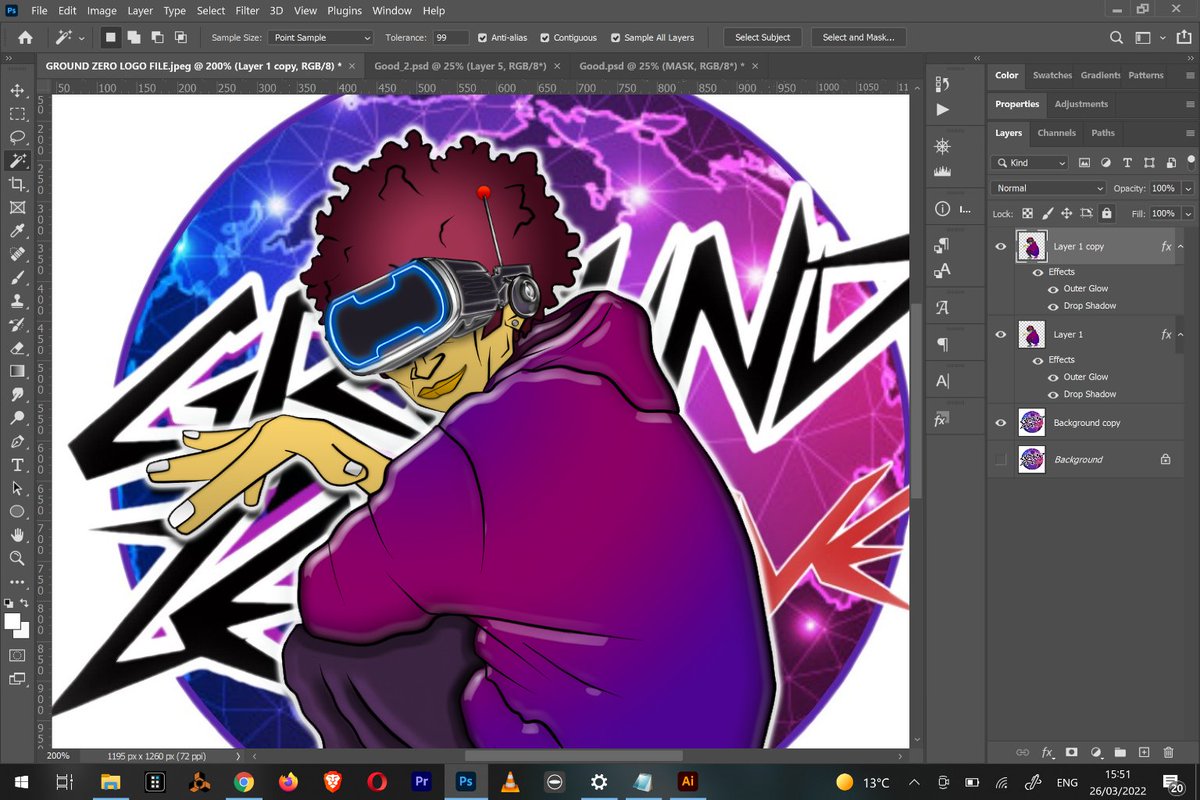Create a new layer
The image size is (1200, 800).
(1144, 752)
